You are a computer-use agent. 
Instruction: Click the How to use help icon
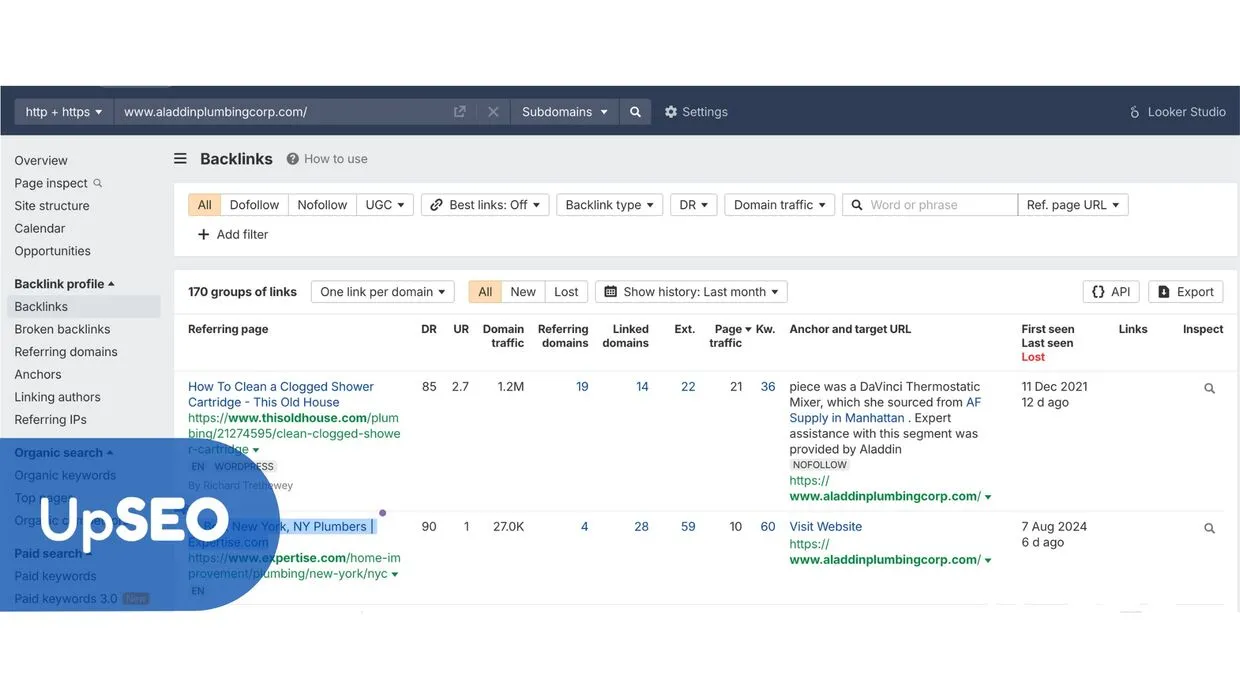coord(290,158)
